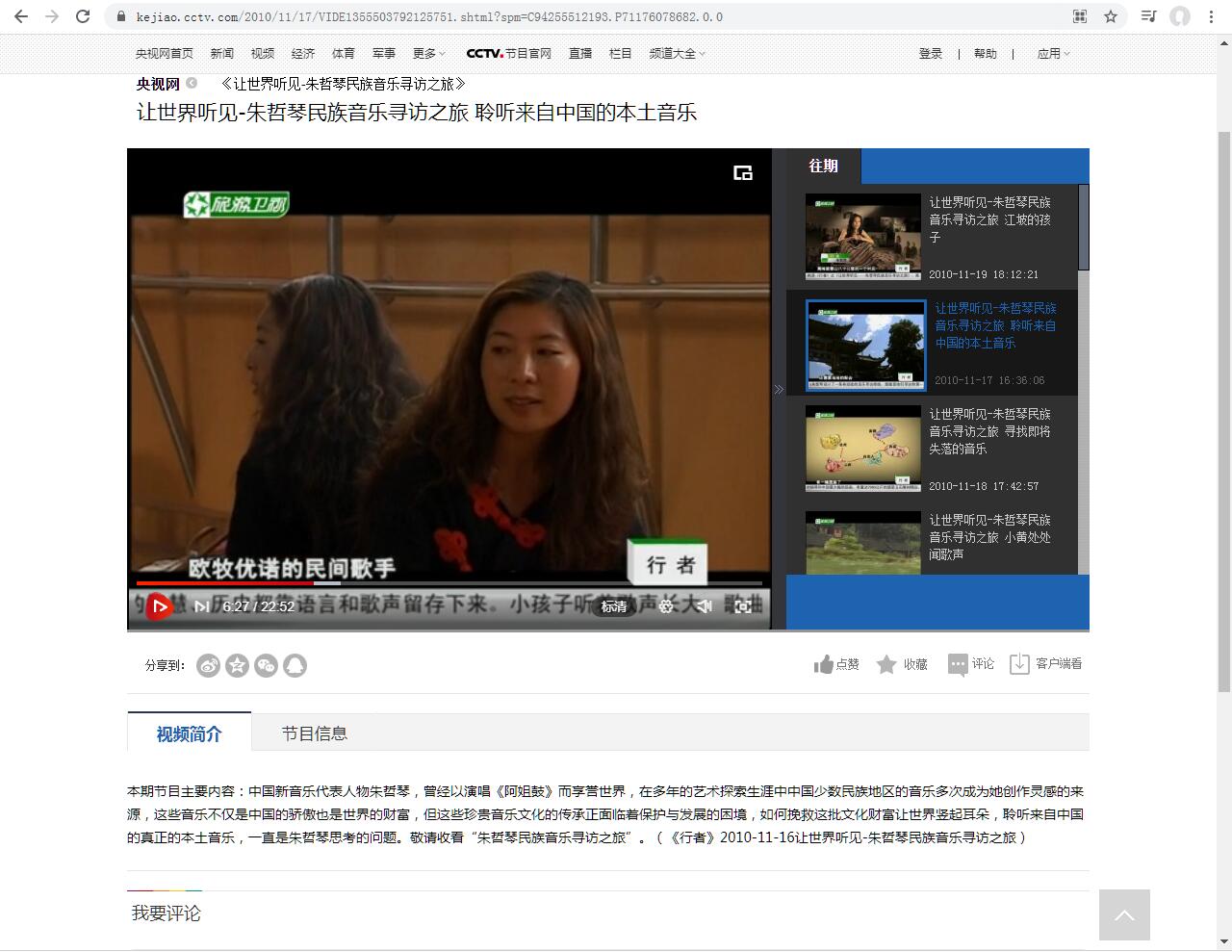Play the video with the red play button

pyautogui.click(x=160, y=606)
